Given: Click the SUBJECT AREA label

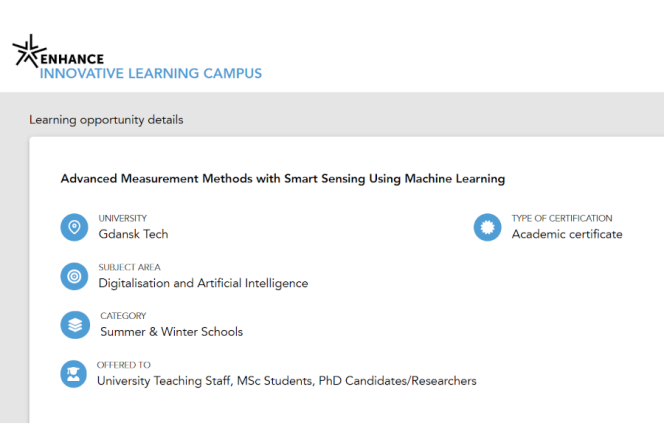Looking at the screenshot, I should [129, 267].
